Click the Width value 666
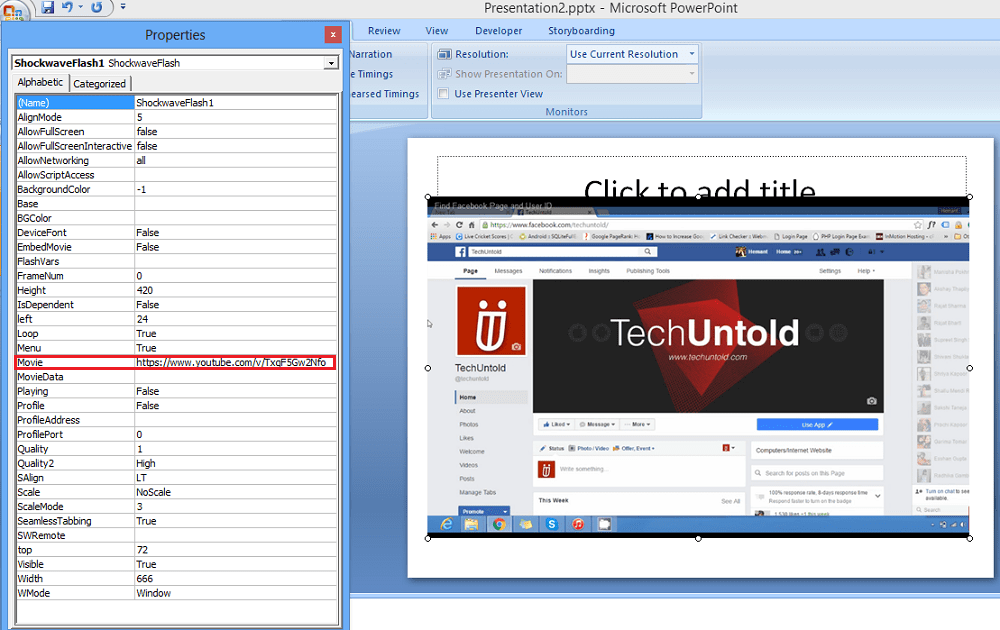The width and height of the screenshot is (1000, 630). pyautogui.click(x=235, y=578)
